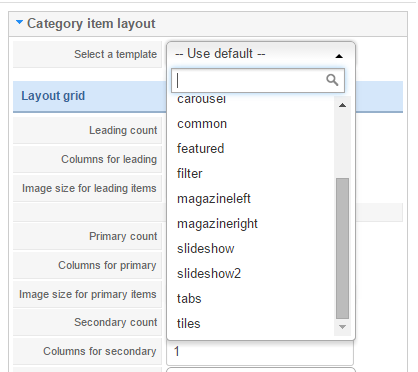Click the list scrollbar up arrow

(x=342, y=105)
